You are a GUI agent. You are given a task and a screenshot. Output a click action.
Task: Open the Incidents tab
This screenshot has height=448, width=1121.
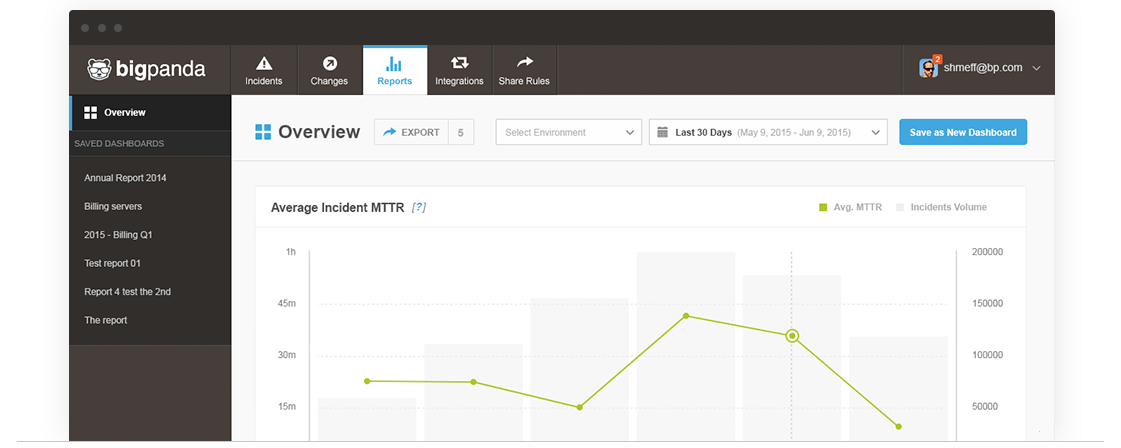tap(264, 70)
